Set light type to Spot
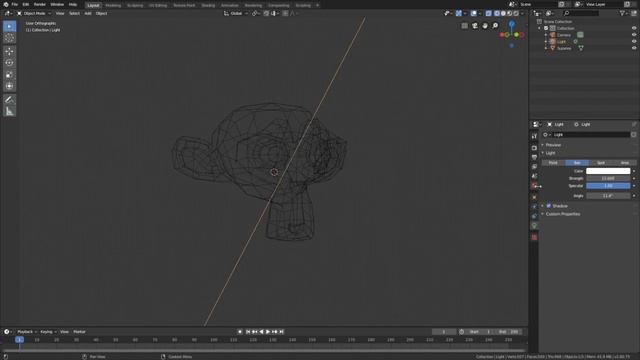This screenshot has height=360, width=640. click(x=601, y=162)
